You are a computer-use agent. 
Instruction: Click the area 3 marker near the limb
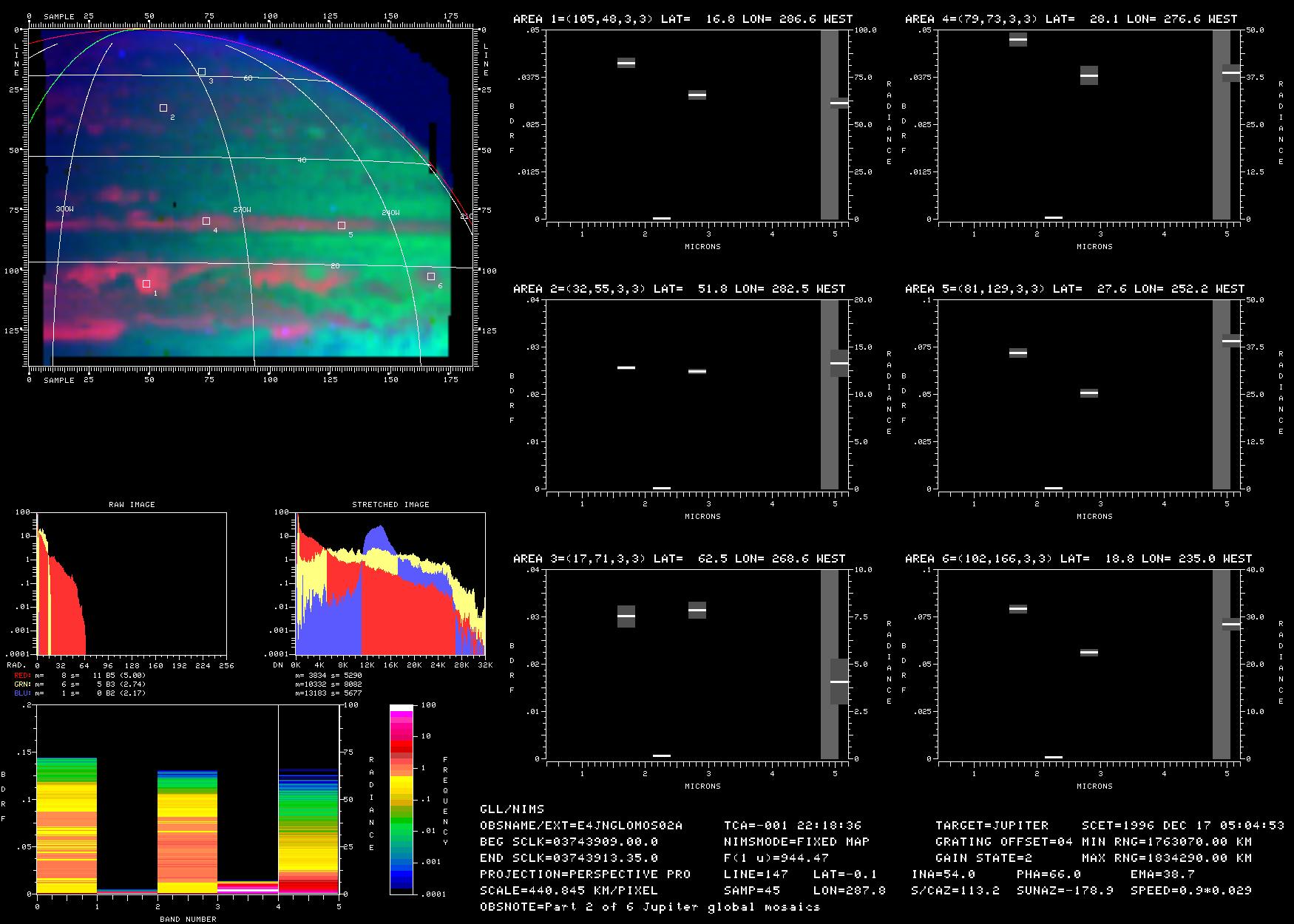click(202, 72)
